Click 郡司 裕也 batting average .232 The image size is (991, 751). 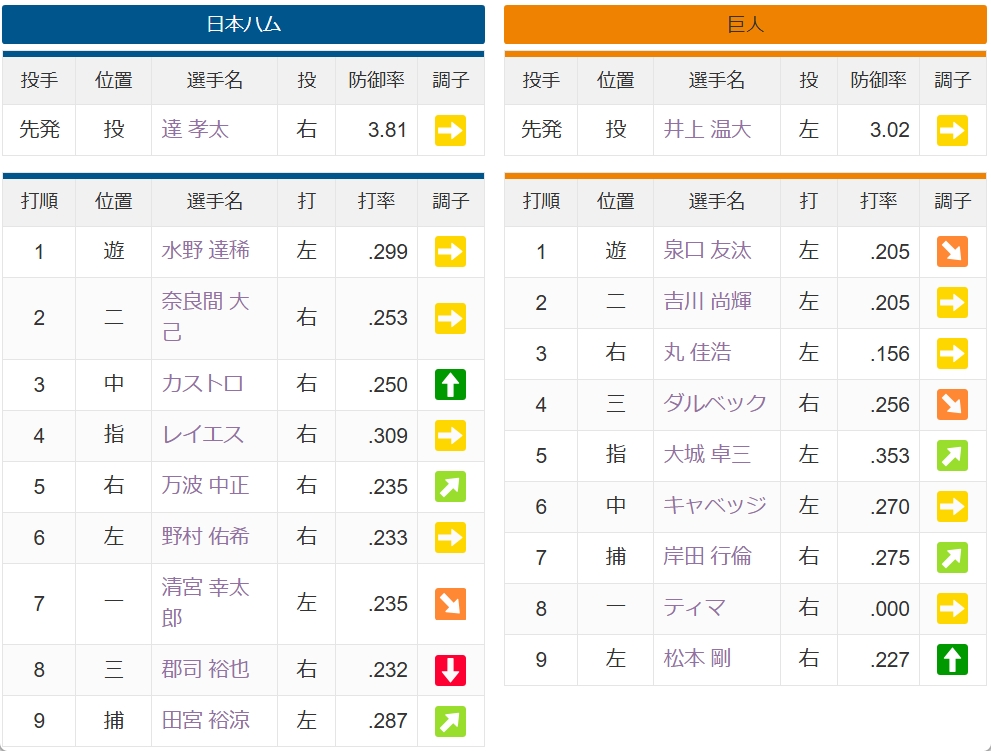[x=388, y=670]
